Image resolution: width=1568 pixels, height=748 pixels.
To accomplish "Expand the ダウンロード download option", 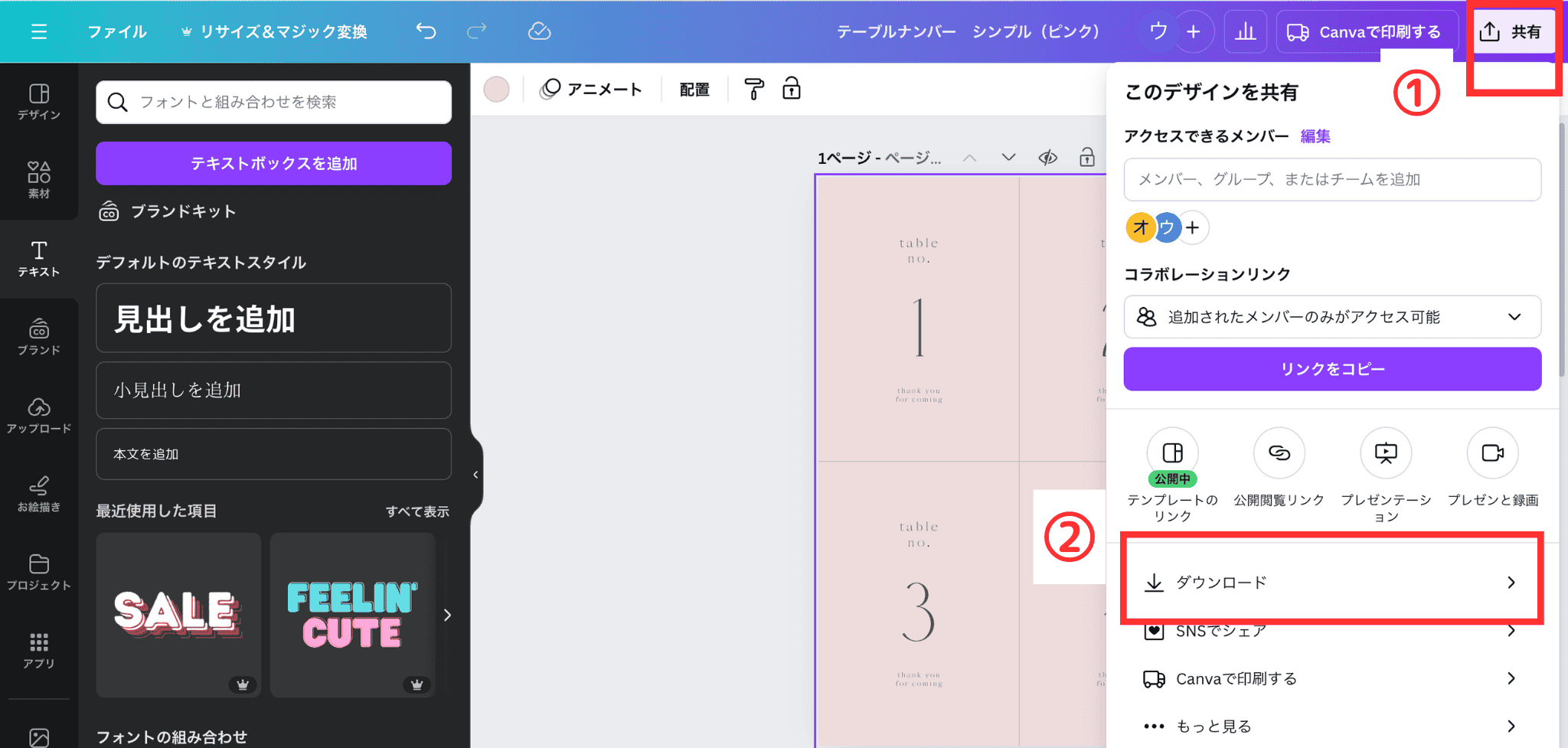I will pos(1331,583).
